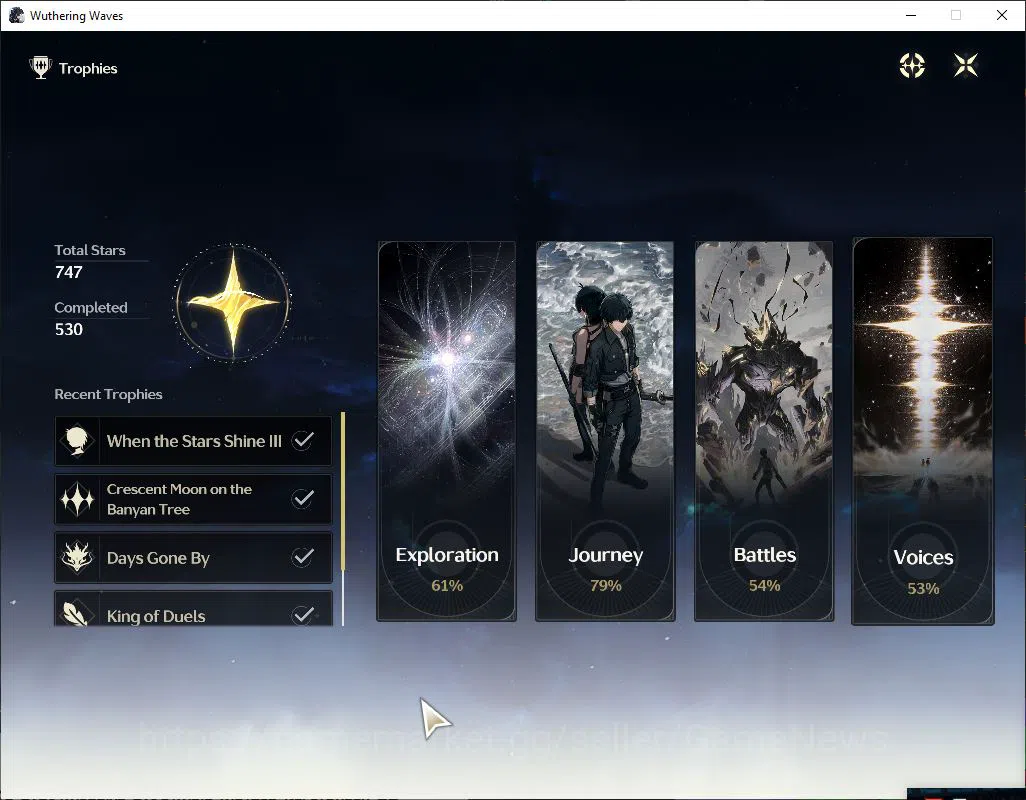Select the When the Stars Shine III trophy
Screen dimensions: 1026x800
pos(193,441)
